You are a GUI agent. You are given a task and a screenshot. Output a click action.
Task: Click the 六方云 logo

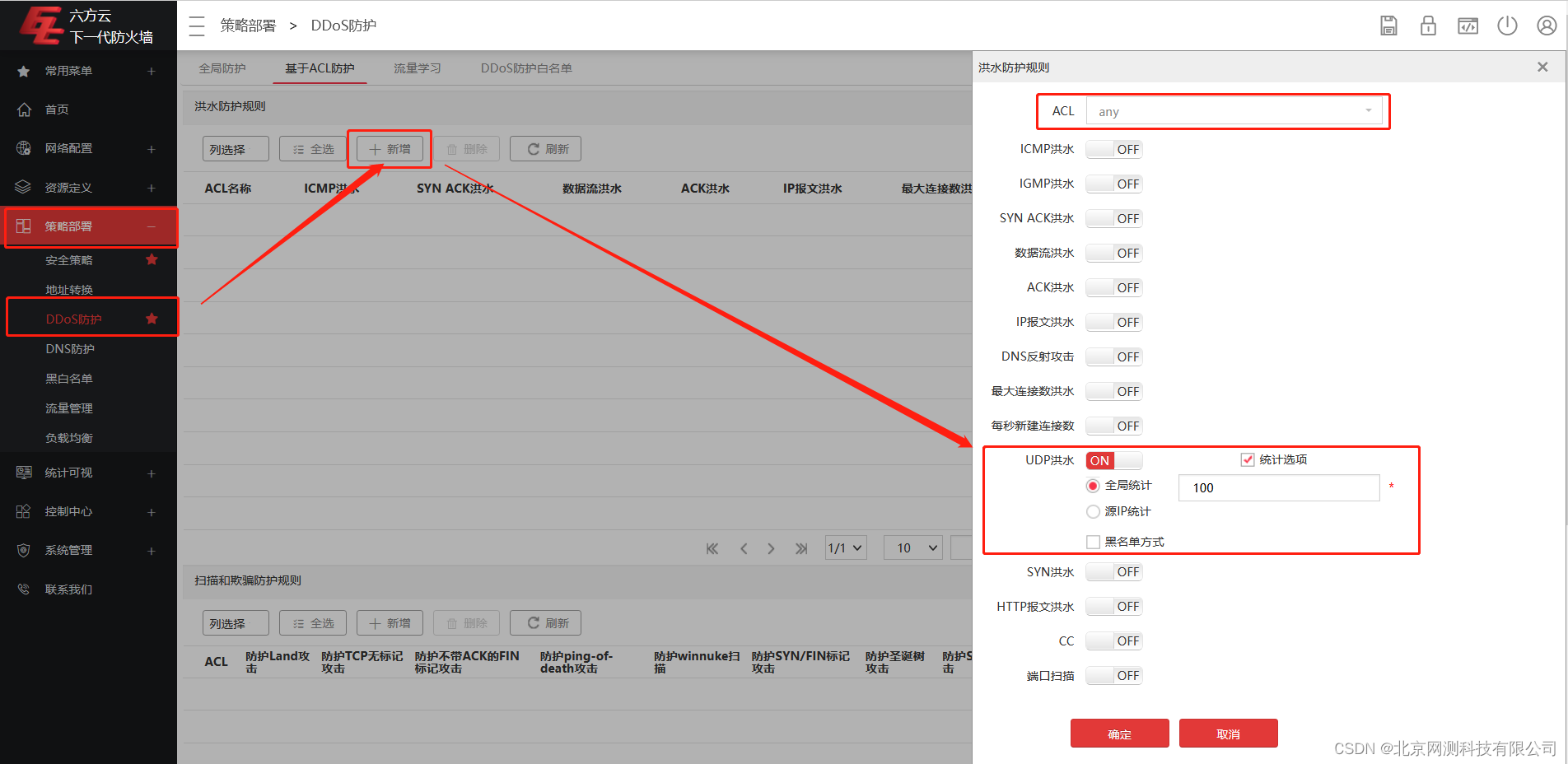click(x=41, y=26)
